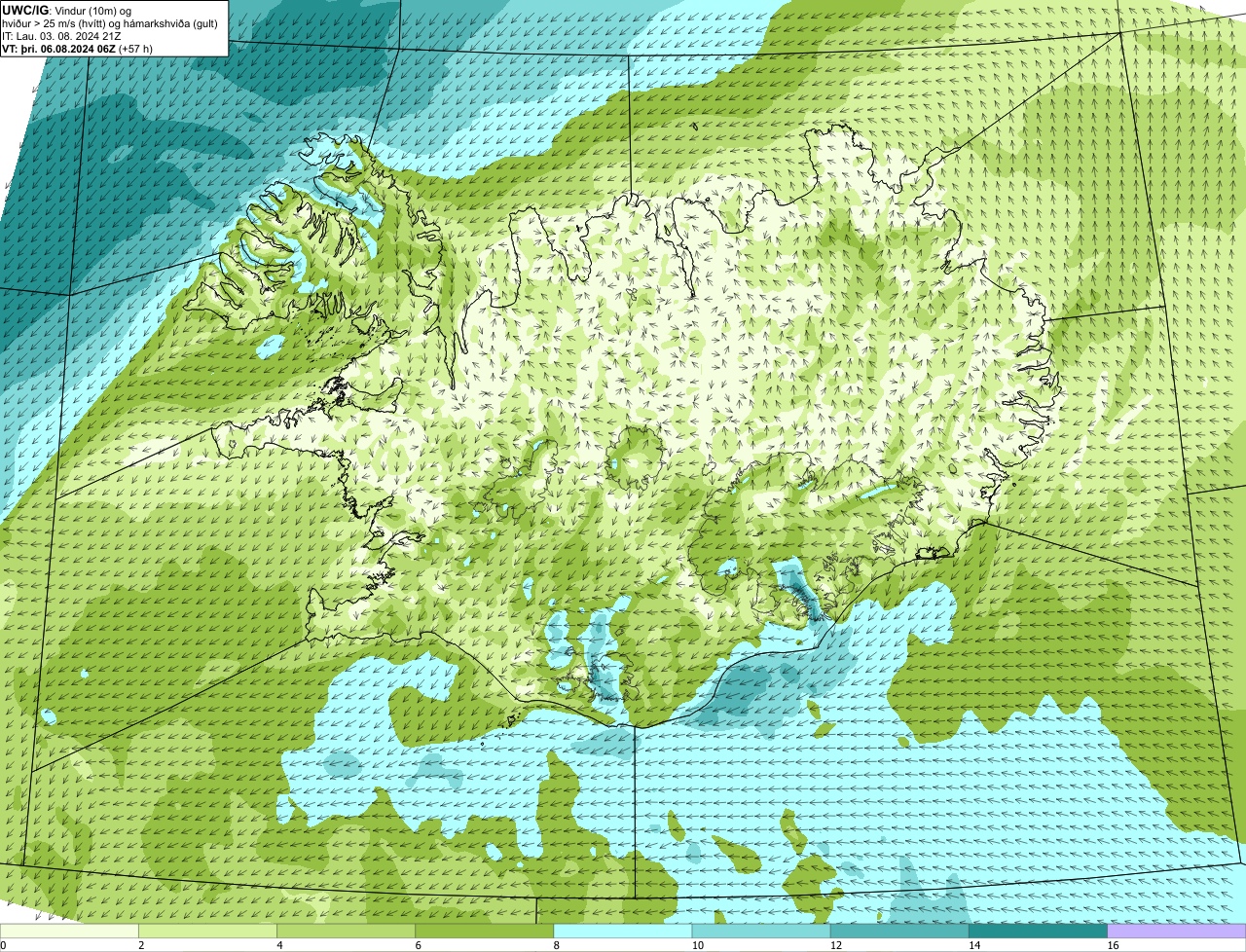
Task: Click the "16" tick label on color scale
Action: tap(1113, 945)
